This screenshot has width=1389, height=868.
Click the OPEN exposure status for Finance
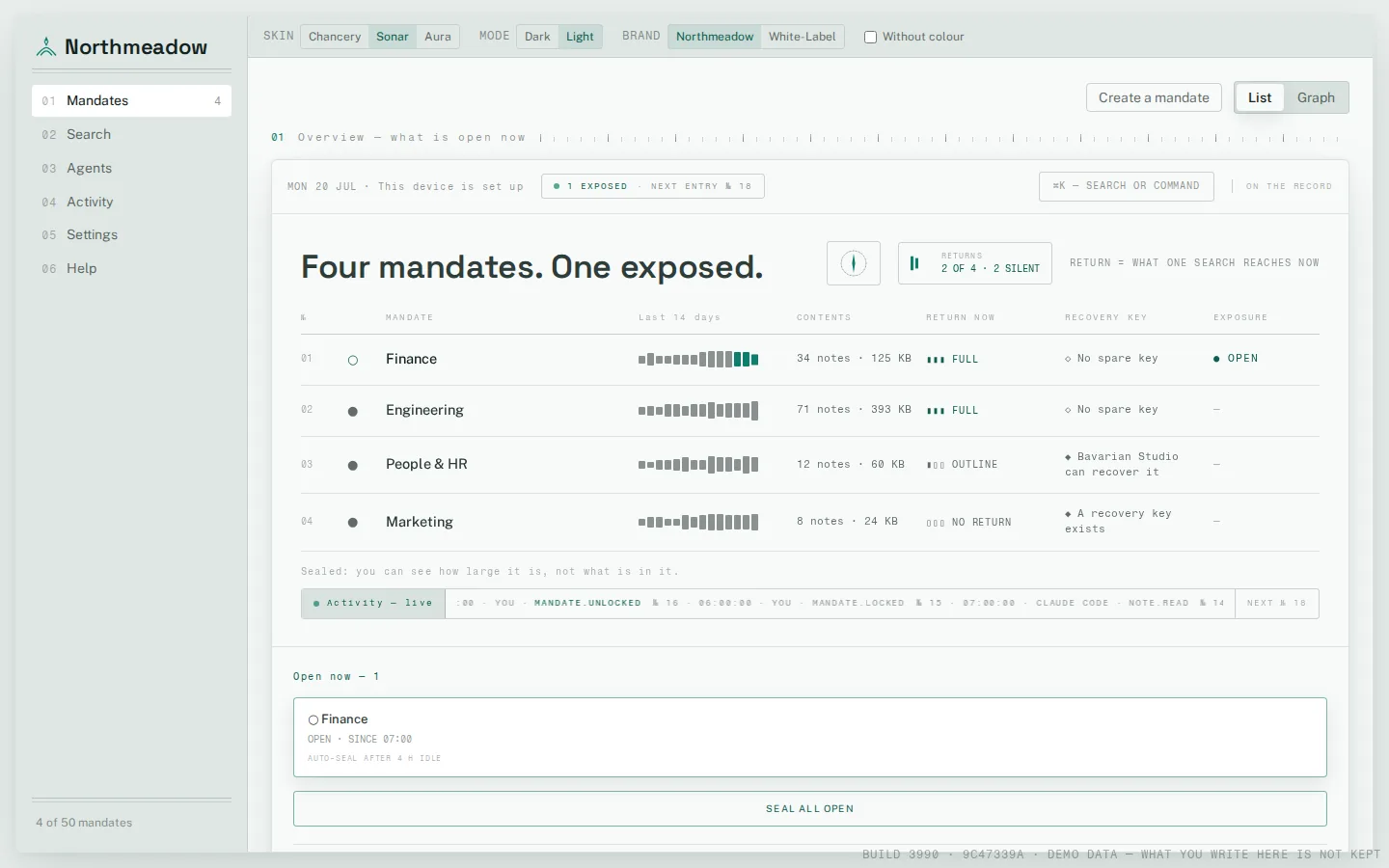click(1236, 358)
